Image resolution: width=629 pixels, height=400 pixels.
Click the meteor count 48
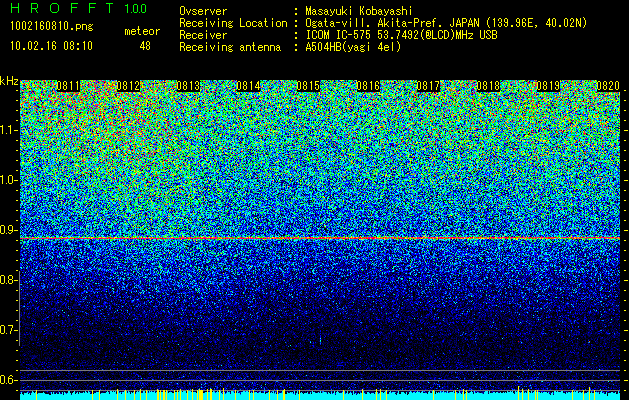coord(145,46)
